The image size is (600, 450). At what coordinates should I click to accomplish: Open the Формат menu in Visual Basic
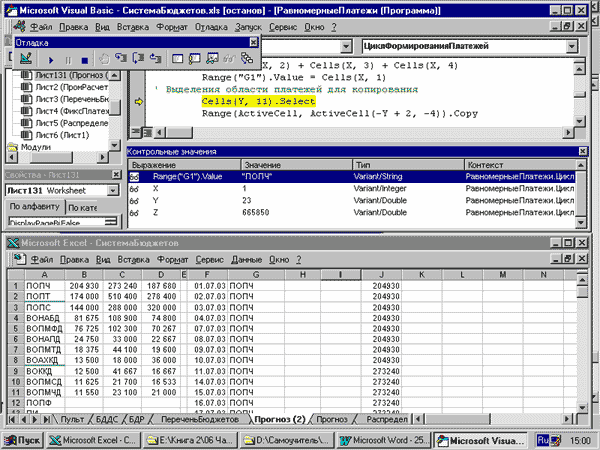[x=172, y=27]
